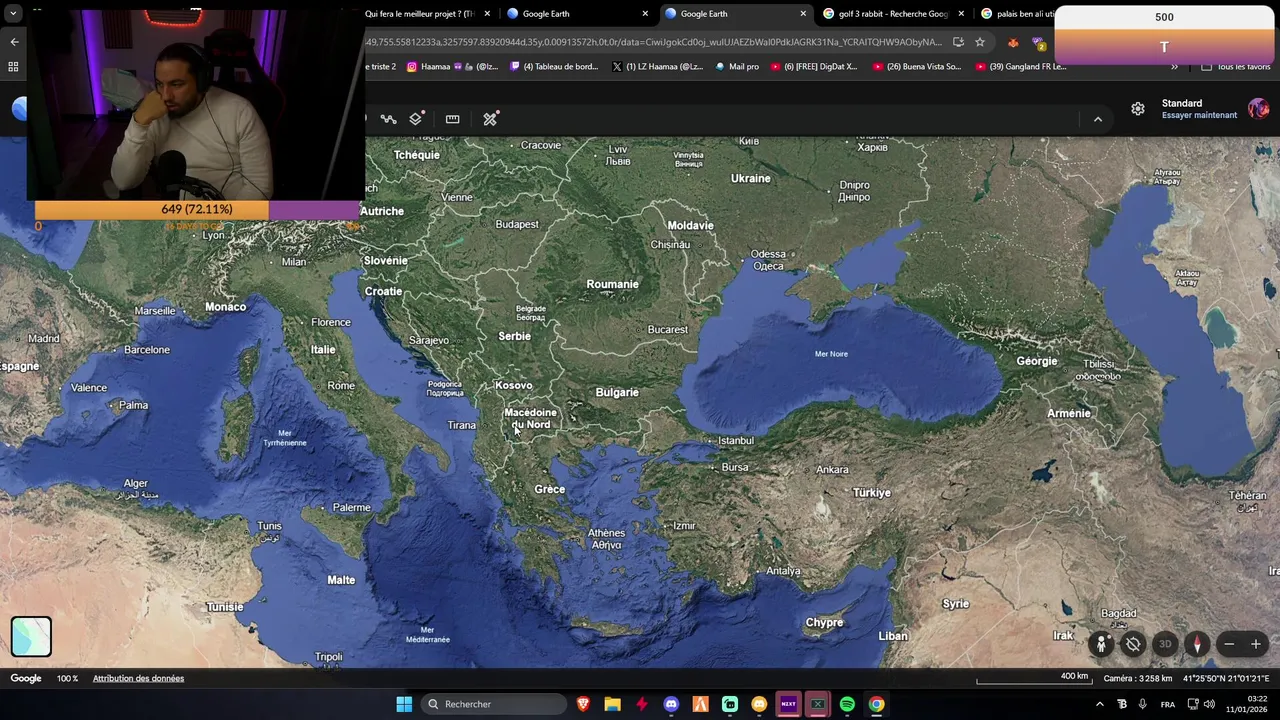Open the Attribution des données link
Image resolution: width=1280 pixels, height=720 pixels.
138,678
